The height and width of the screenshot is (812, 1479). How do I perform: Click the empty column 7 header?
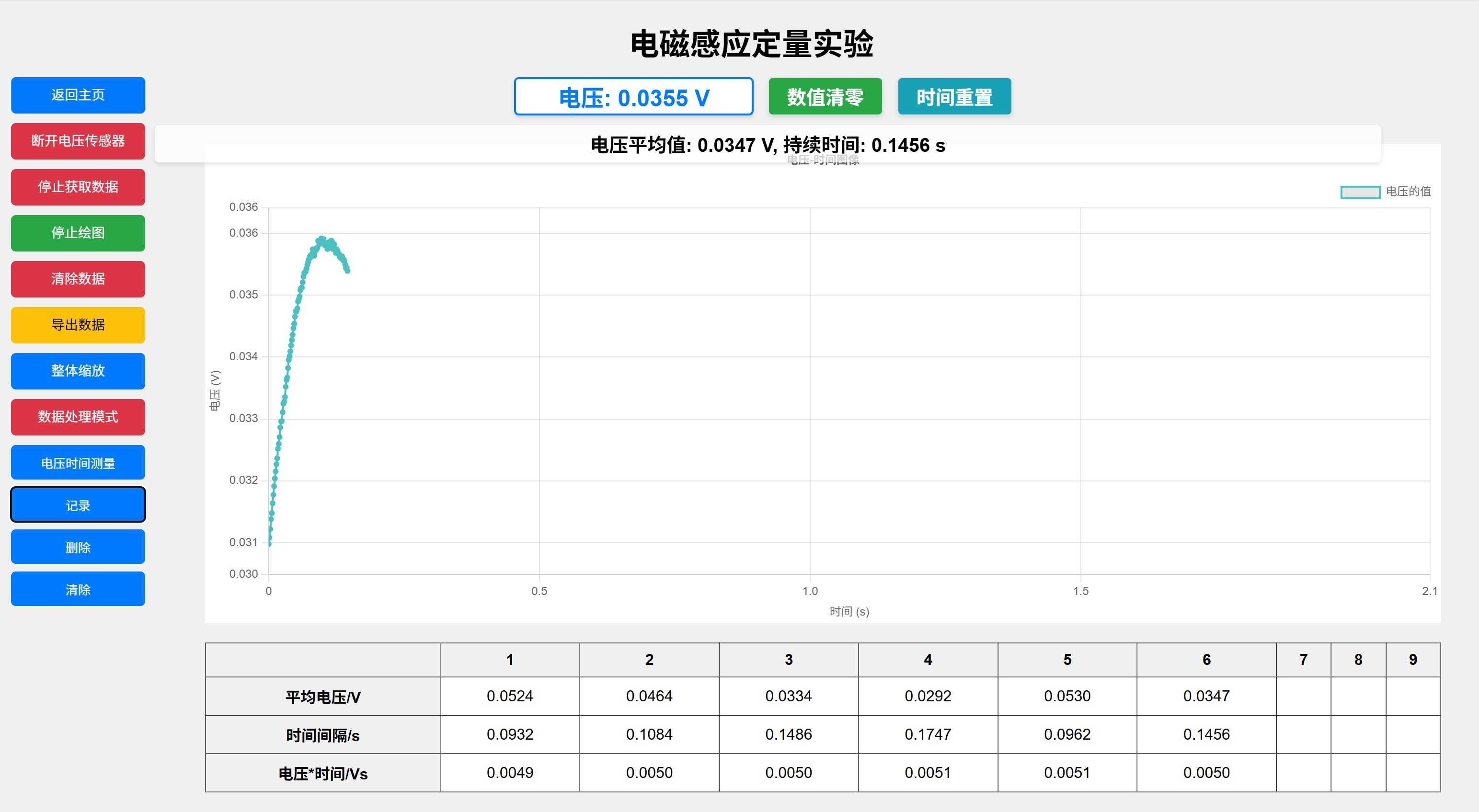[x=1303, y=659]
